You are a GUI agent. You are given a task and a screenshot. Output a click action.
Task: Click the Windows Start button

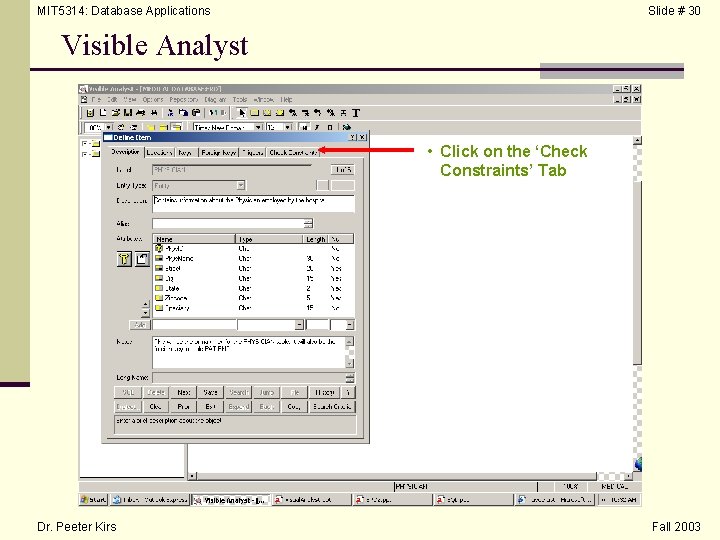(x=94, y=500)
